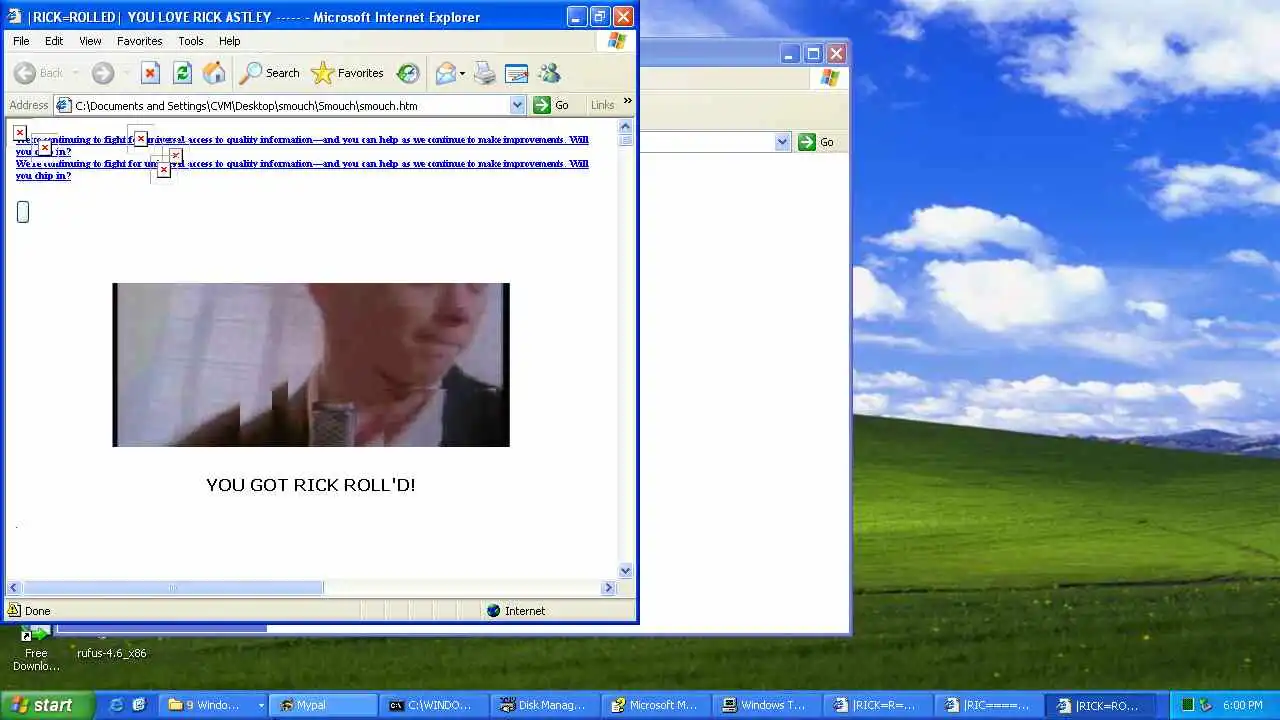
Task: Click the horizontal scrollbar left arrow
Action: tap(14, 588)
